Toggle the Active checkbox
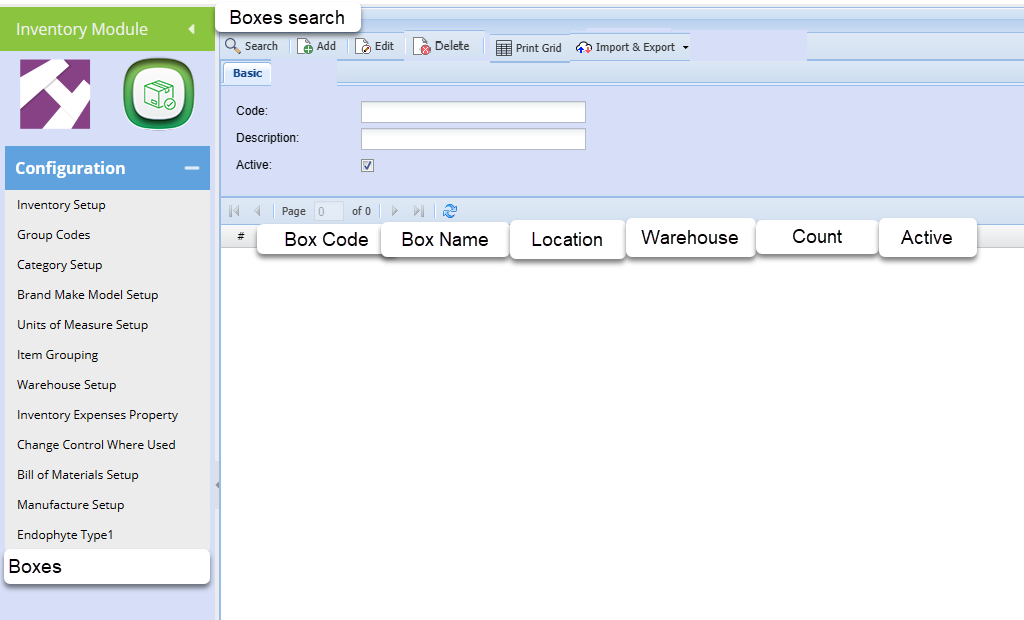 click(367, 165)
